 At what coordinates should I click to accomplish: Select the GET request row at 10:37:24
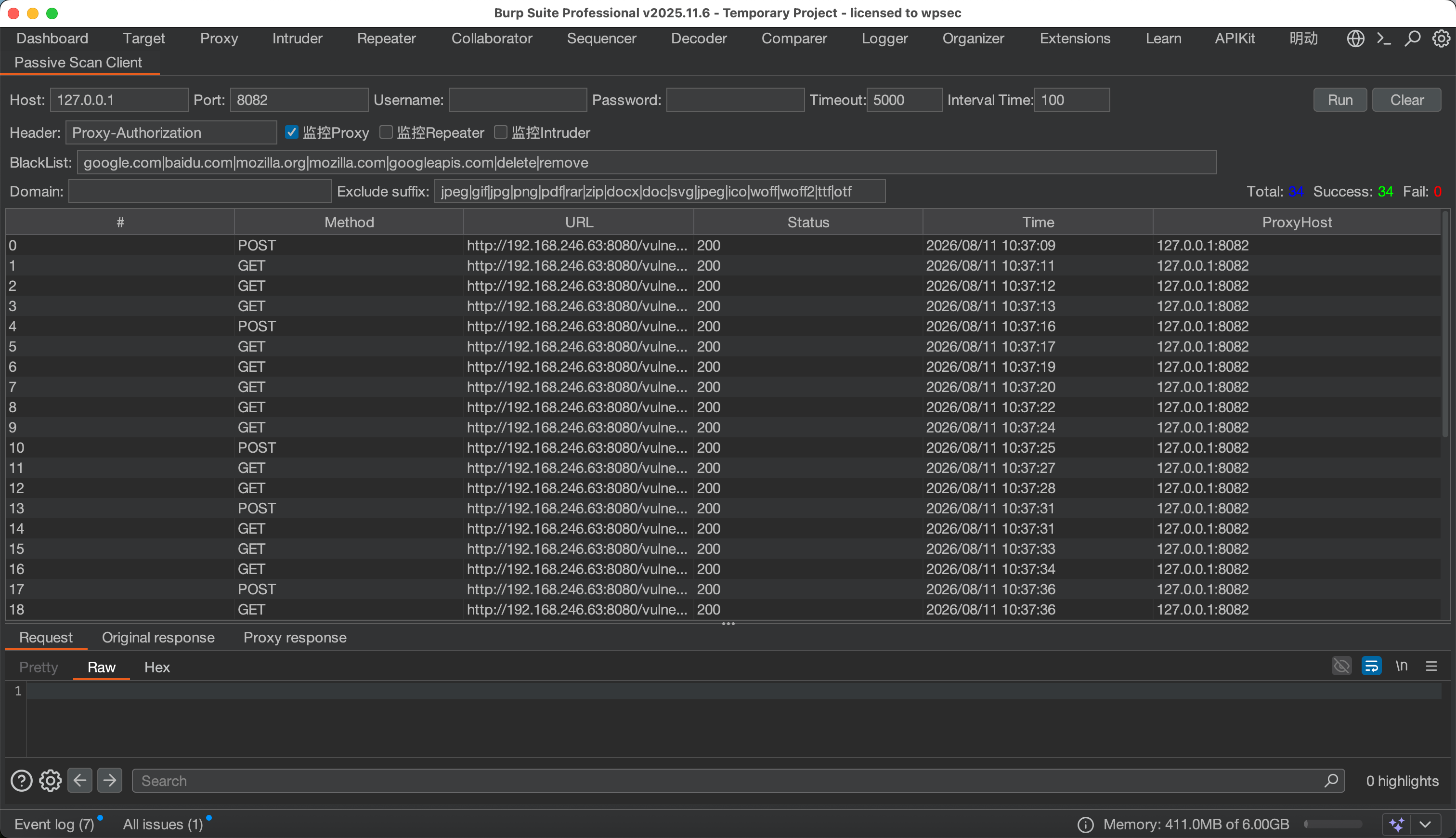[723, 428]
